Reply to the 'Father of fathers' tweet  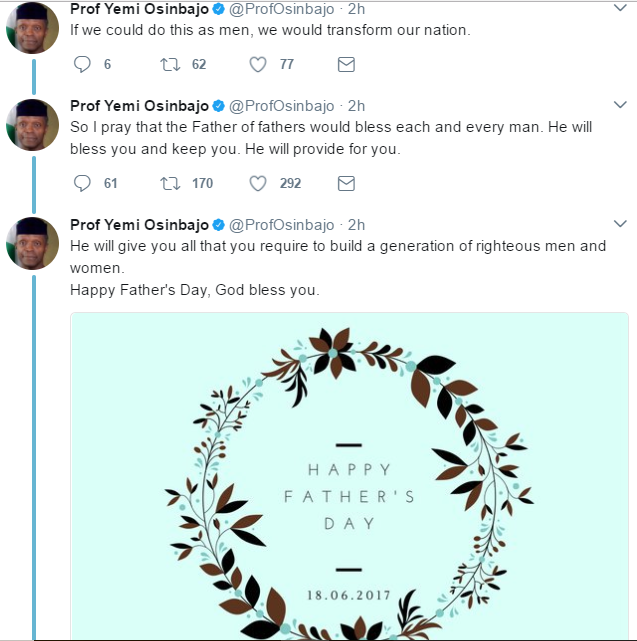(83, 183)
